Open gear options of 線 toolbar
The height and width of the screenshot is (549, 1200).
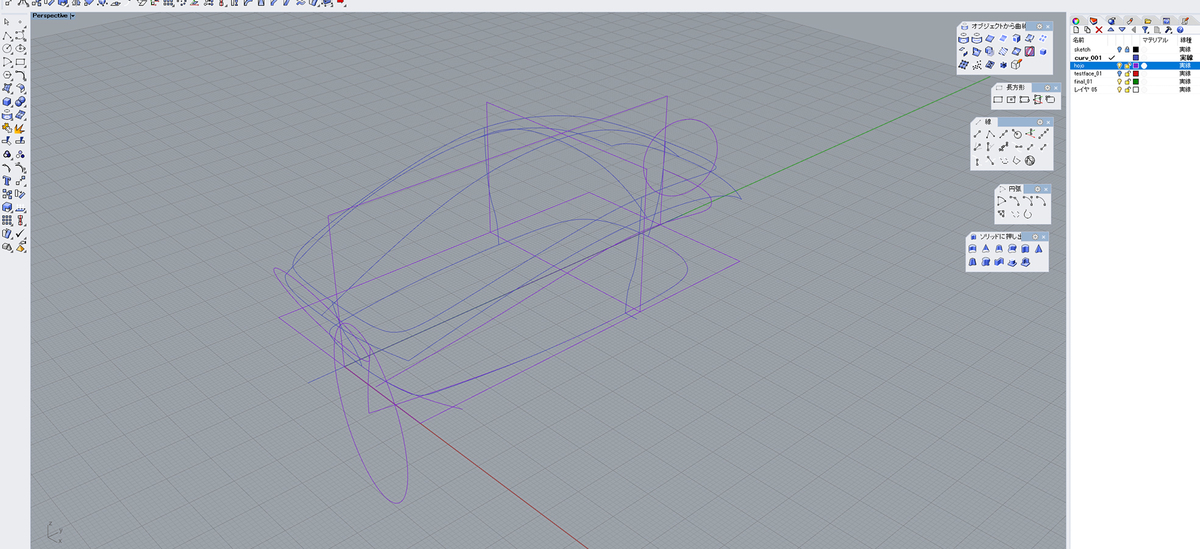(x=1038, y=122)
